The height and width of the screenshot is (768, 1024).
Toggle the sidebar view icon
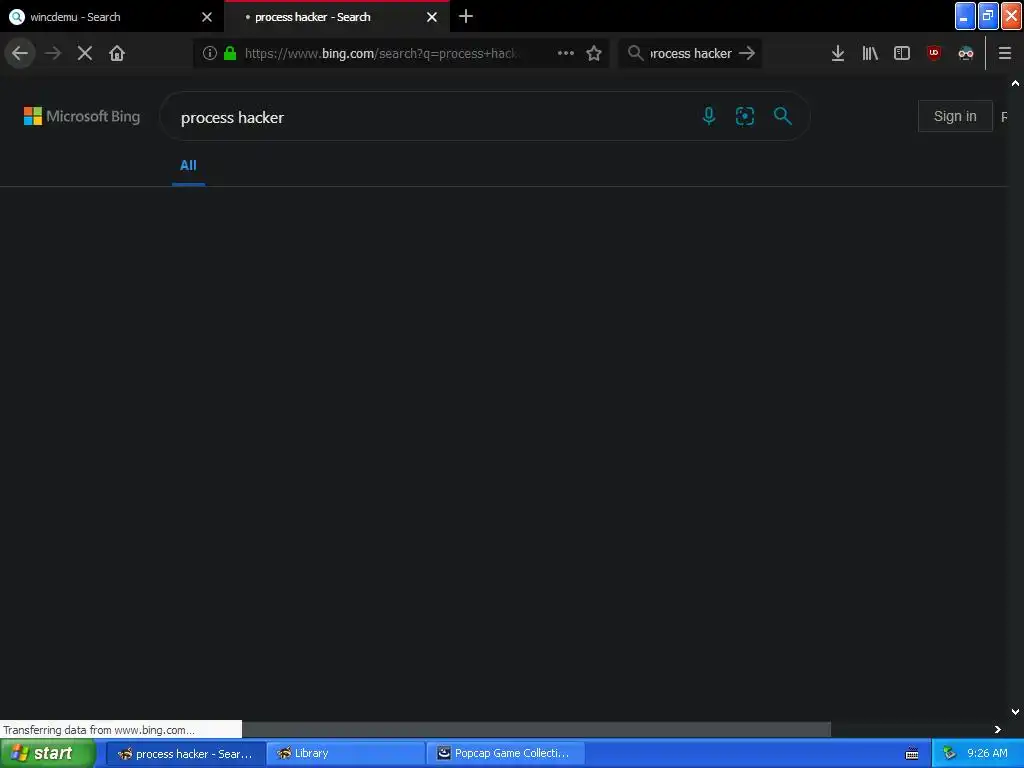(902, 53)
